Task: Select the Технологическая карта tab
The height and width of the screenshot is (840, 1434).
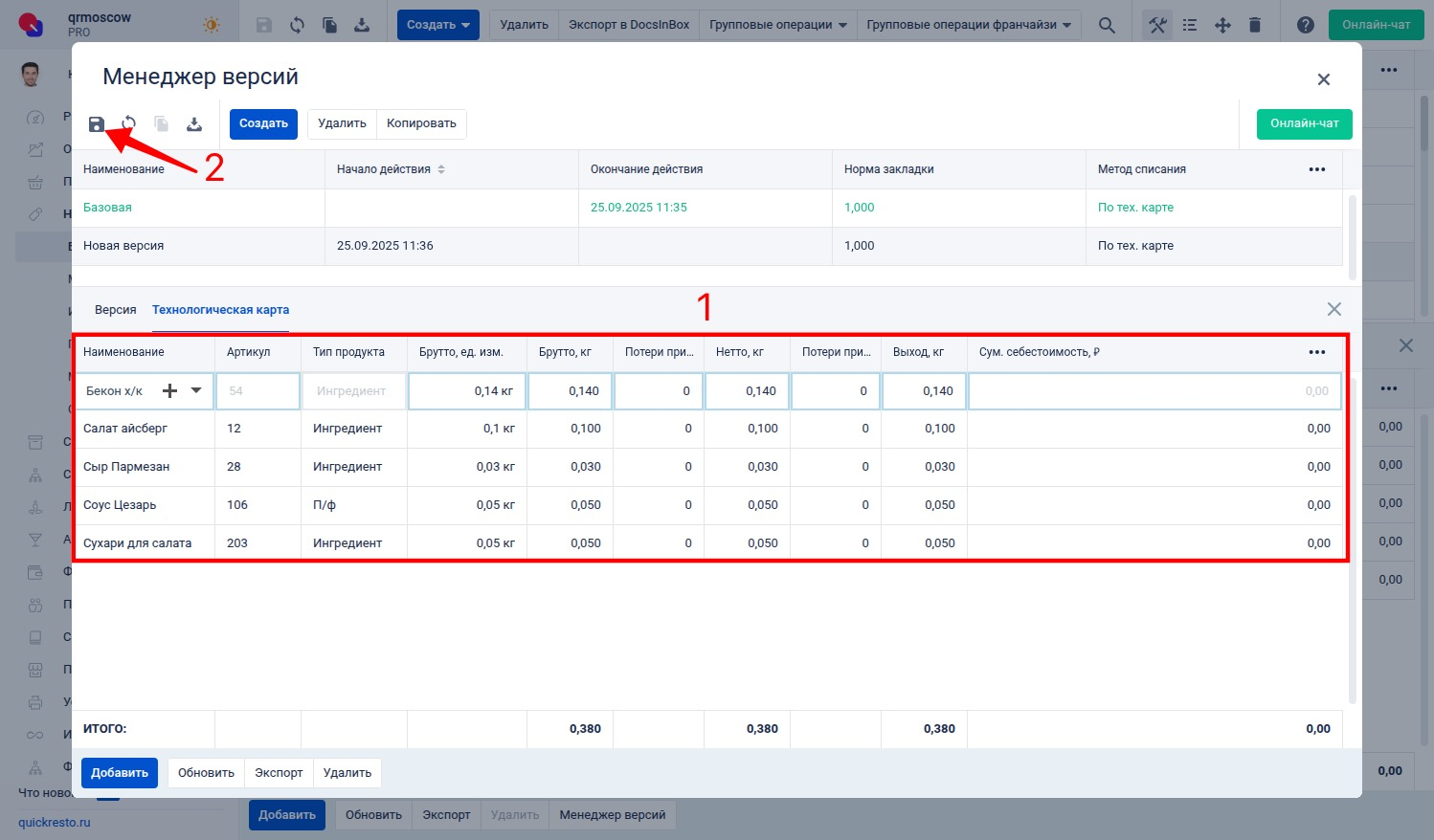Action: tap(220, 310)
